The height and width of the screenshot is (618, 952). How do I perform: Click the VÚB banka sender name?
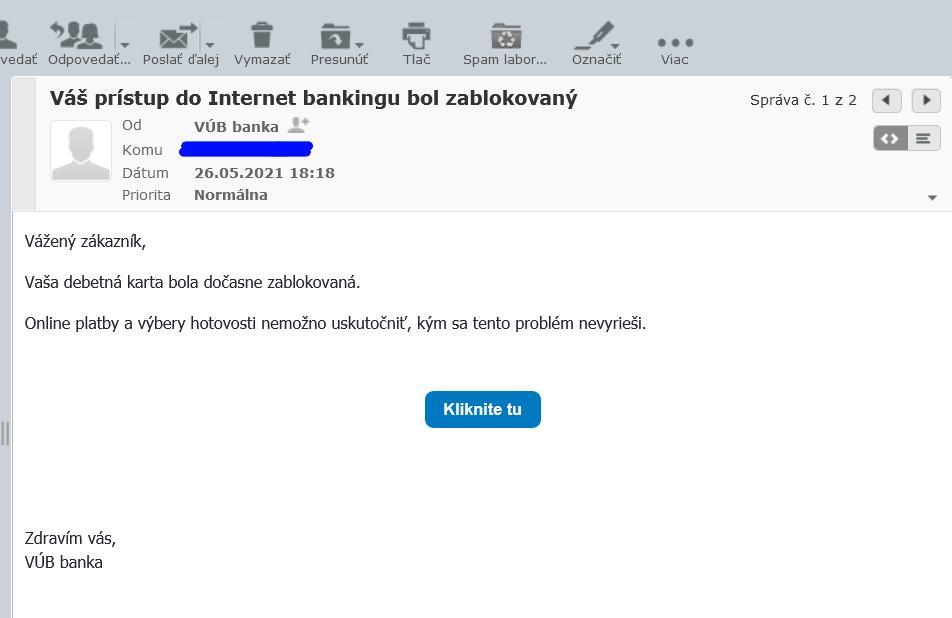[x=236, y=127]
